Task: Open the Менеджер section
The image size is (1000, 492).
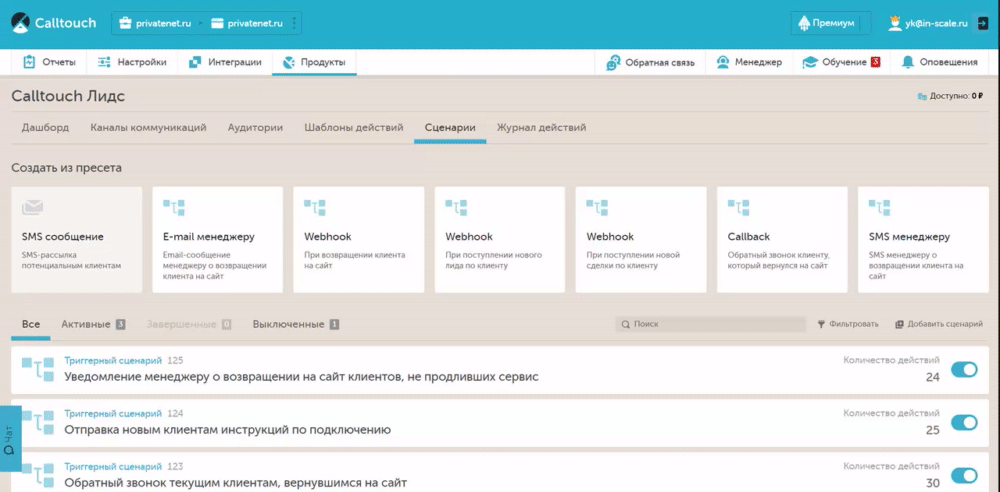Action: click(x=749, y=62)
